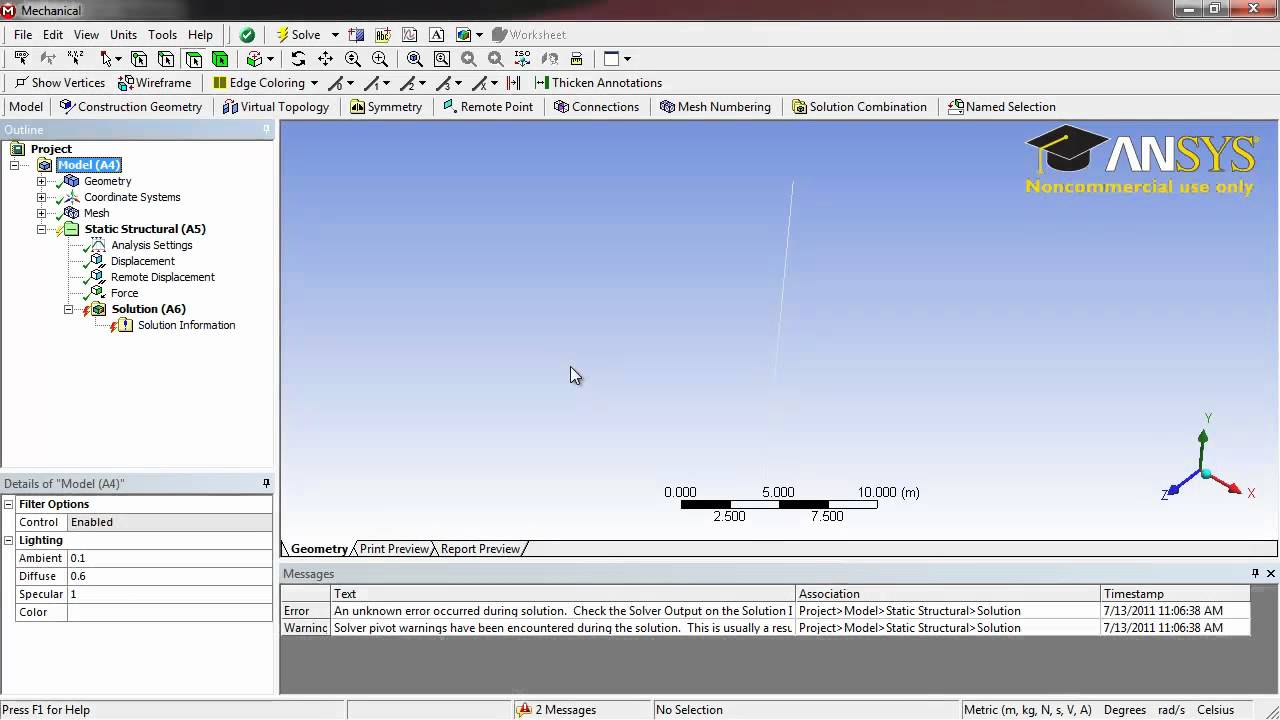Toggle Show Vertices
The height and width of the screenshot is (720, 1280).
pos(59,83)
